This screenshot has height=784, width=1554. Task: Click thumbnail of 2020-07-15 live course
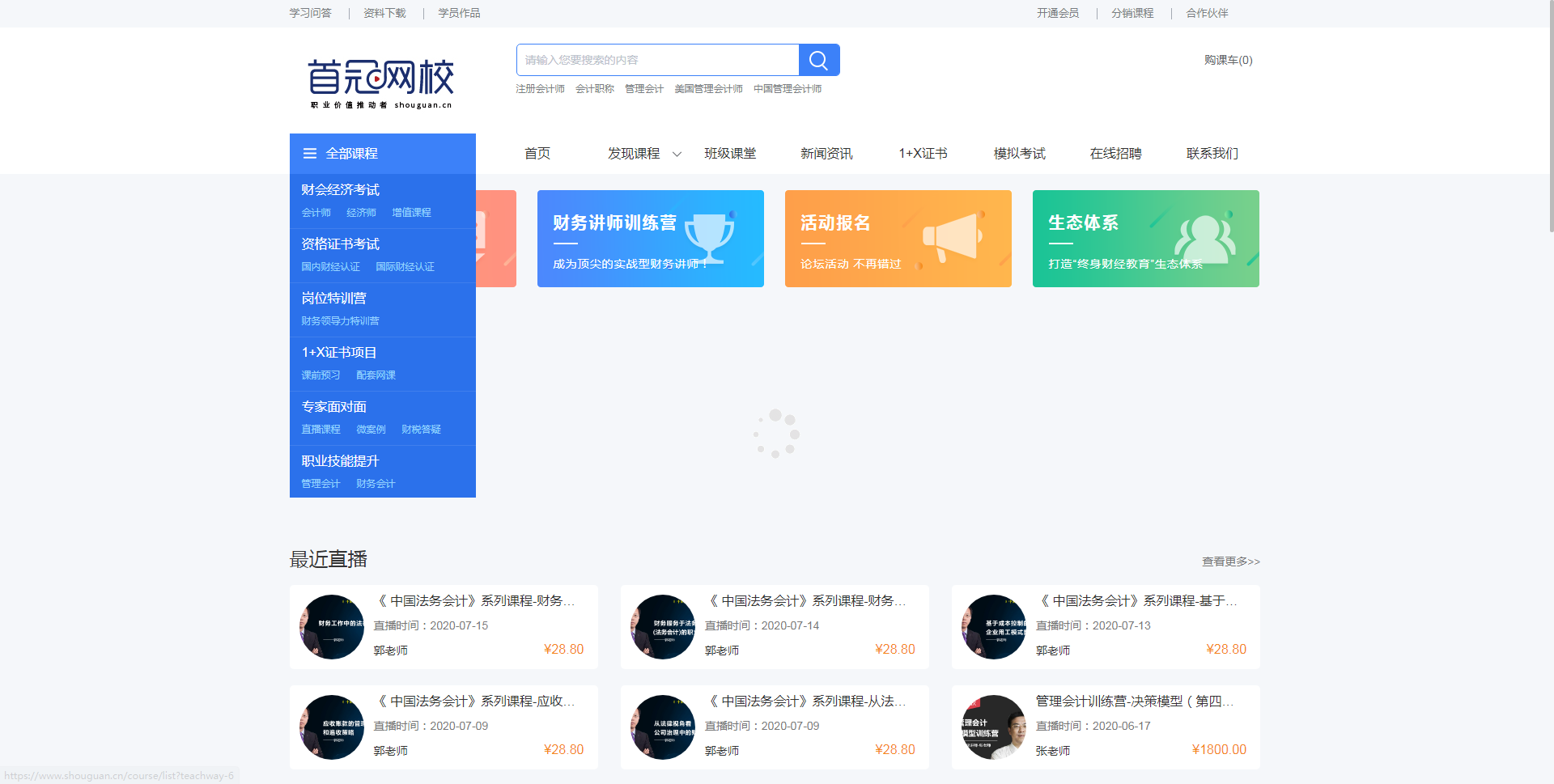[x=332, y=627]
